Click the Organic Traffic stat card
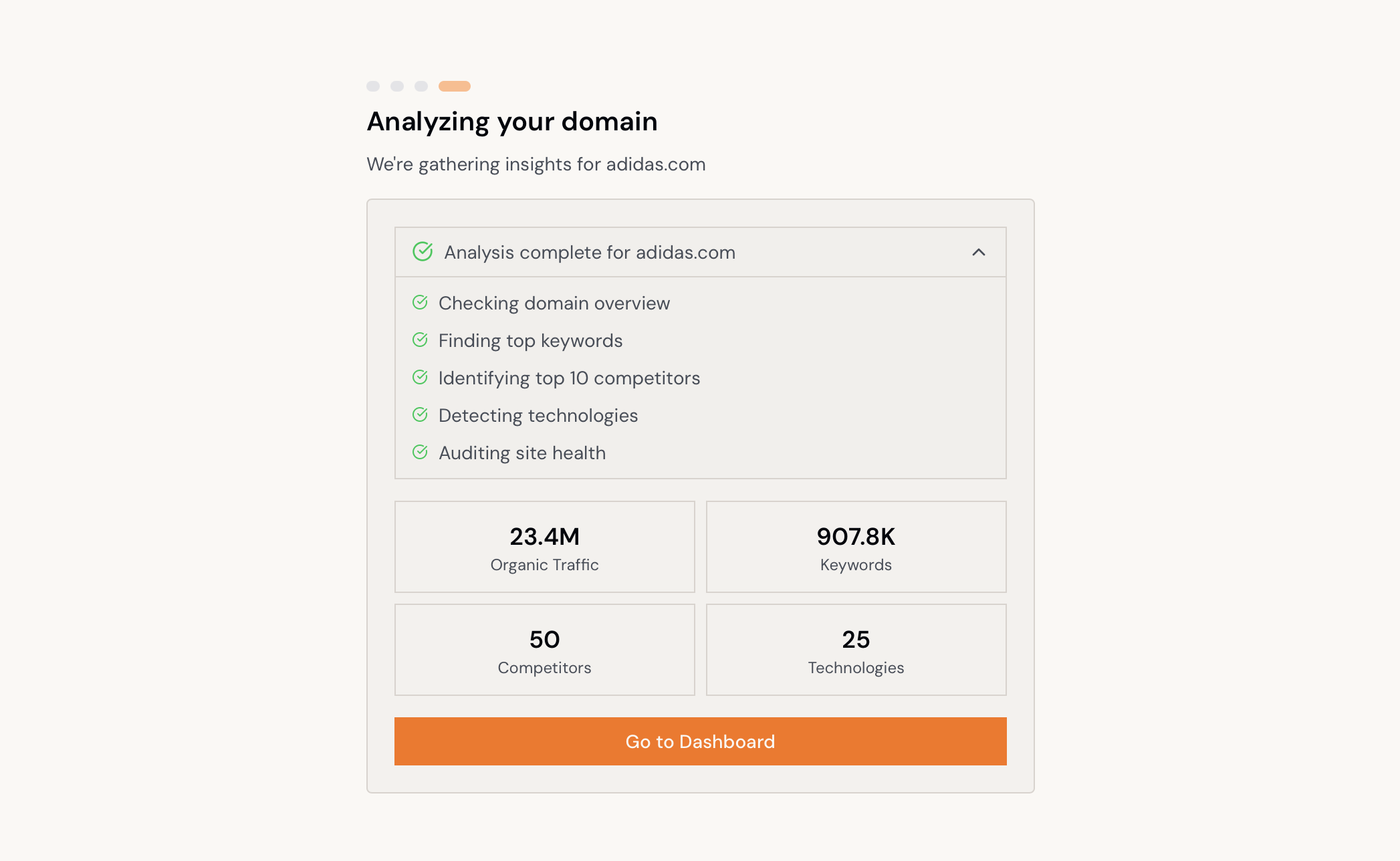 pyautogui.click(x=544, y=546)
